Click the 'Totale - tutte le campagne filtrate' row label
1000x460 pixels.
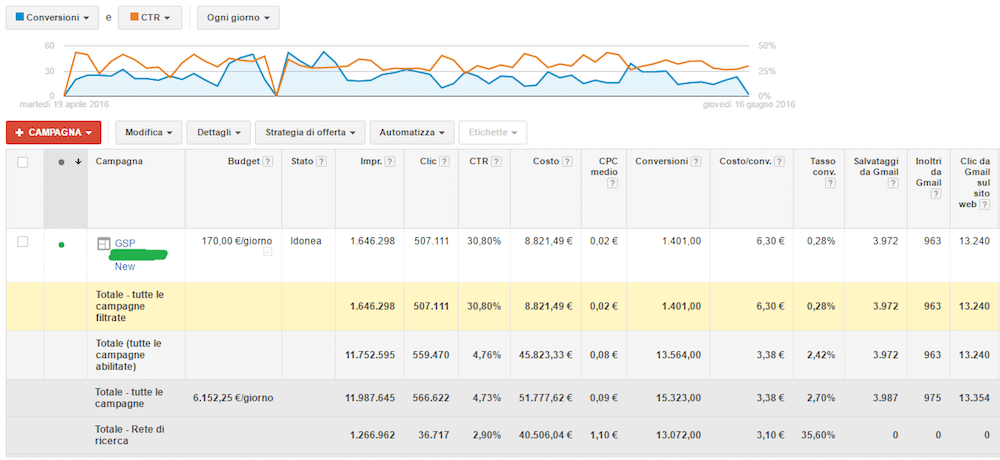click(131, 306)
